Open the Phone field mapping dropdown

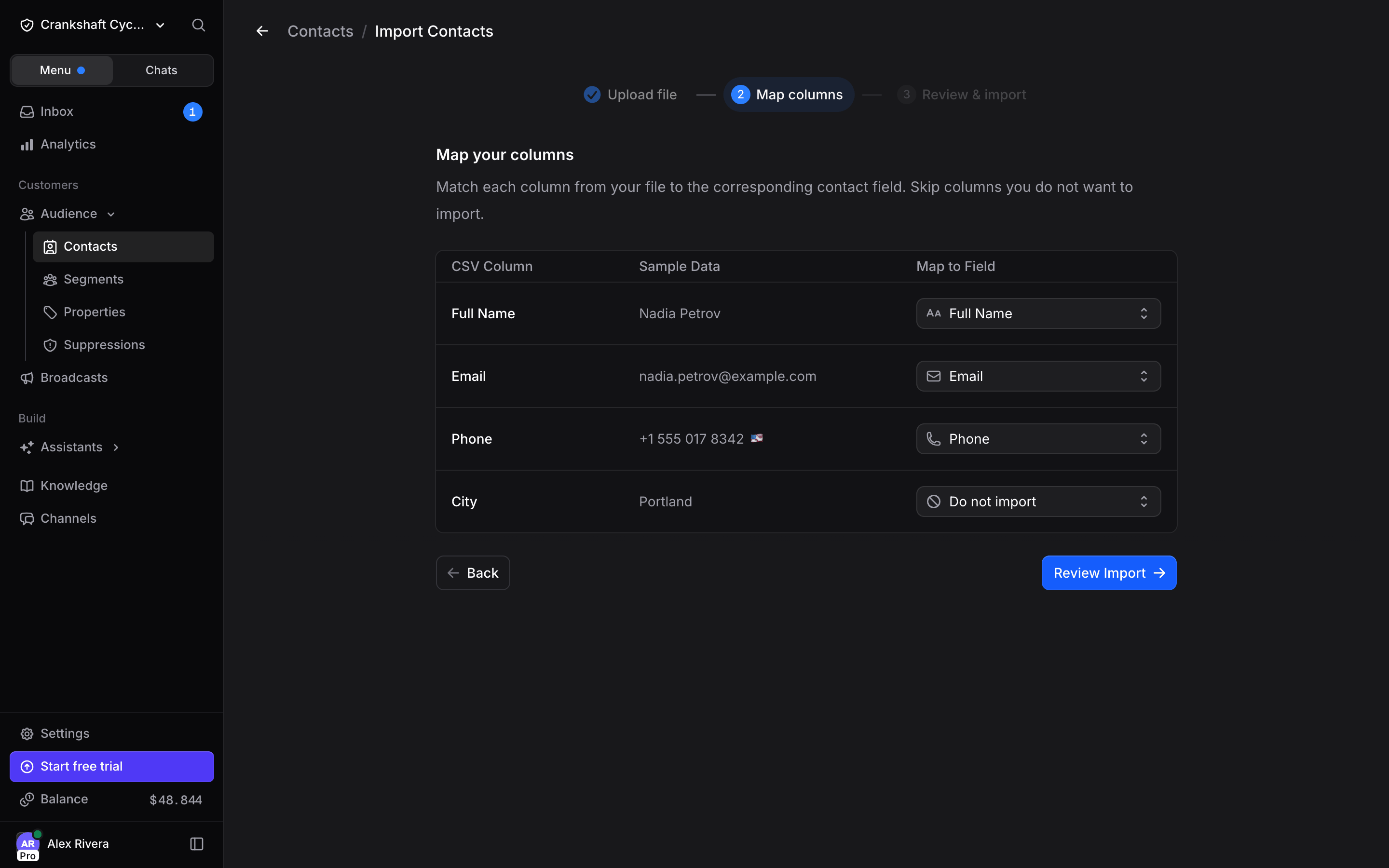(x=1038, y=439)
